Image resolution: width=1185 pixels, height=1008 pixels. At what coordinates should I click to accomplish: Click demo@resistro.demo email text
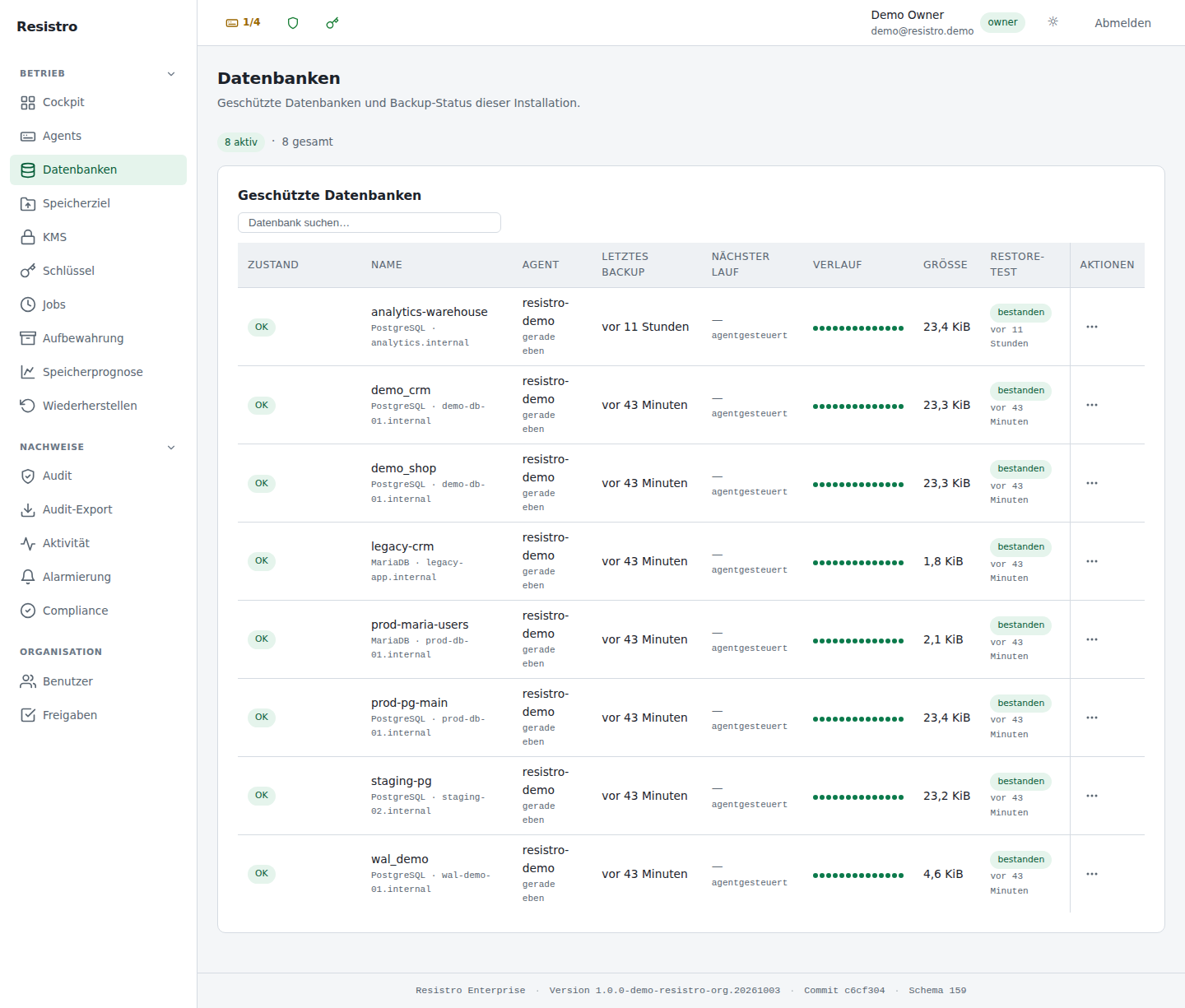[x=922, y=31]
